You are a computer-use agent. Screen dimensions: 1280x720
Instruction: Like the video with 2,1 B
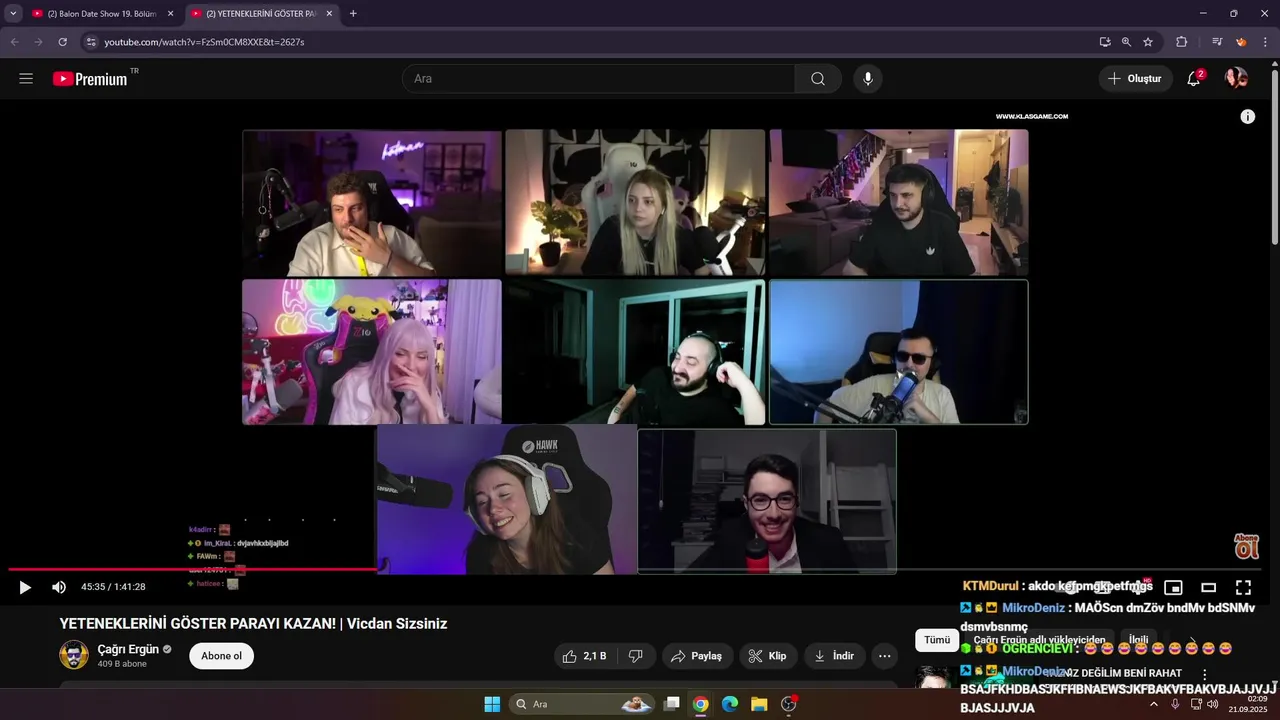(x=585, y=656)
